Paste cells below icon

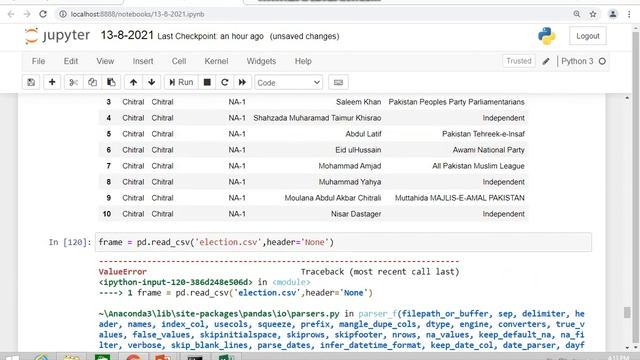point(111,82)
